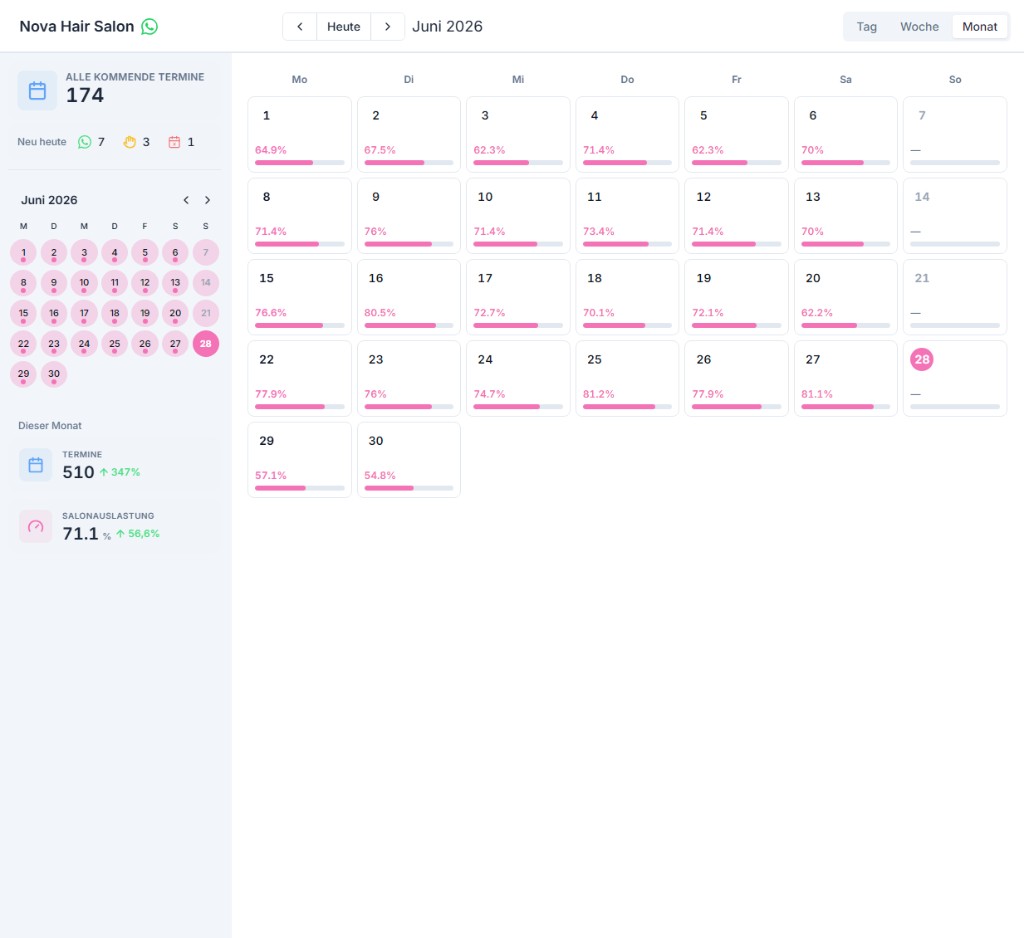Click utilization bar of day 20
The width and height of the screenshot is (1024, 938).
pos(845,325)
